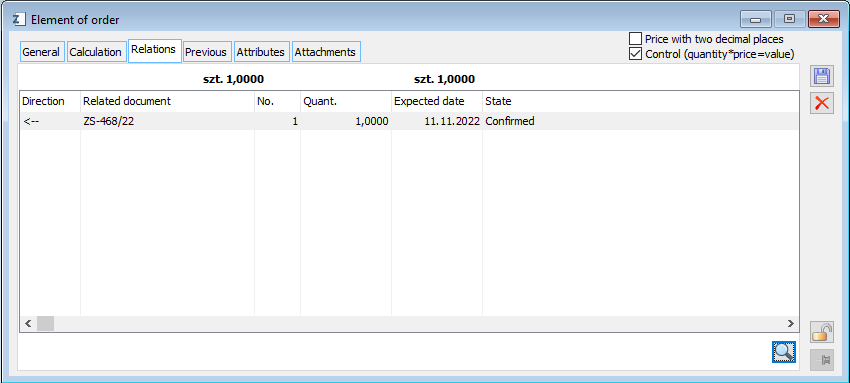Viewport: 850px width, 383px height.
Task: Open the Calculation tab
Action: (95, 52)
